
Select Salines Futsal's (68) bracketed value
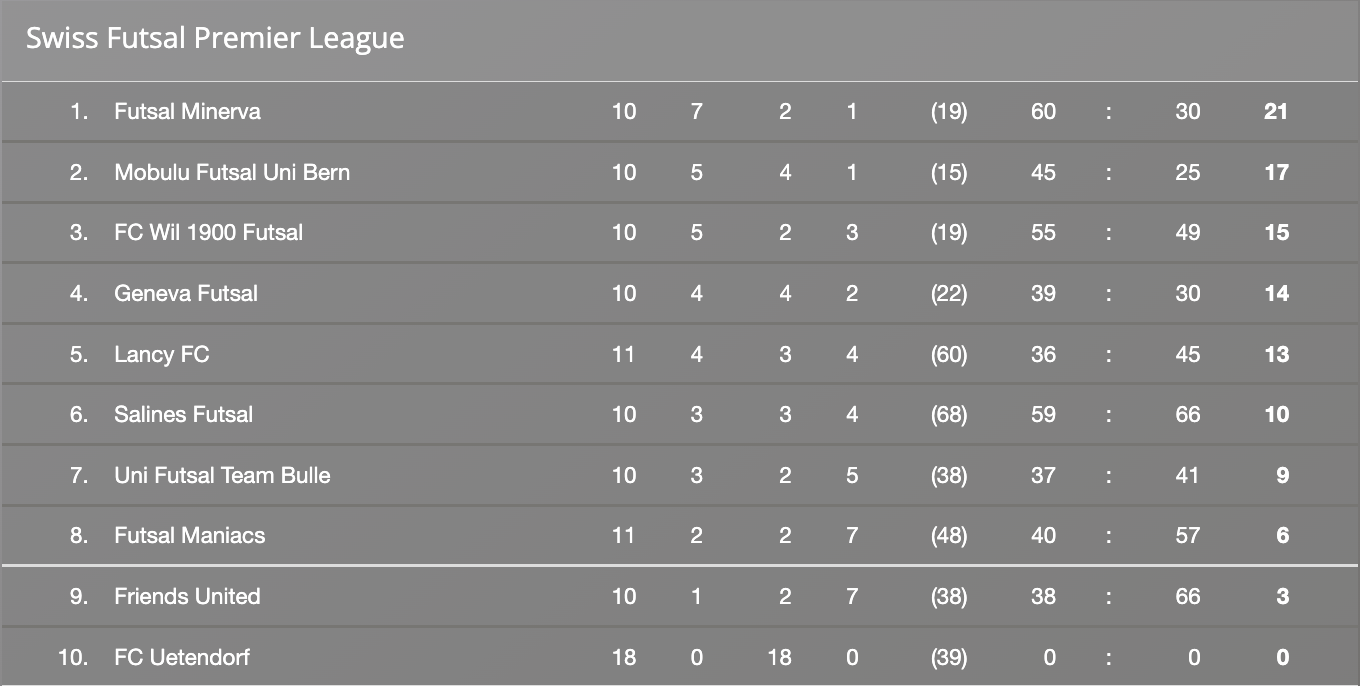tap(948, 415)
